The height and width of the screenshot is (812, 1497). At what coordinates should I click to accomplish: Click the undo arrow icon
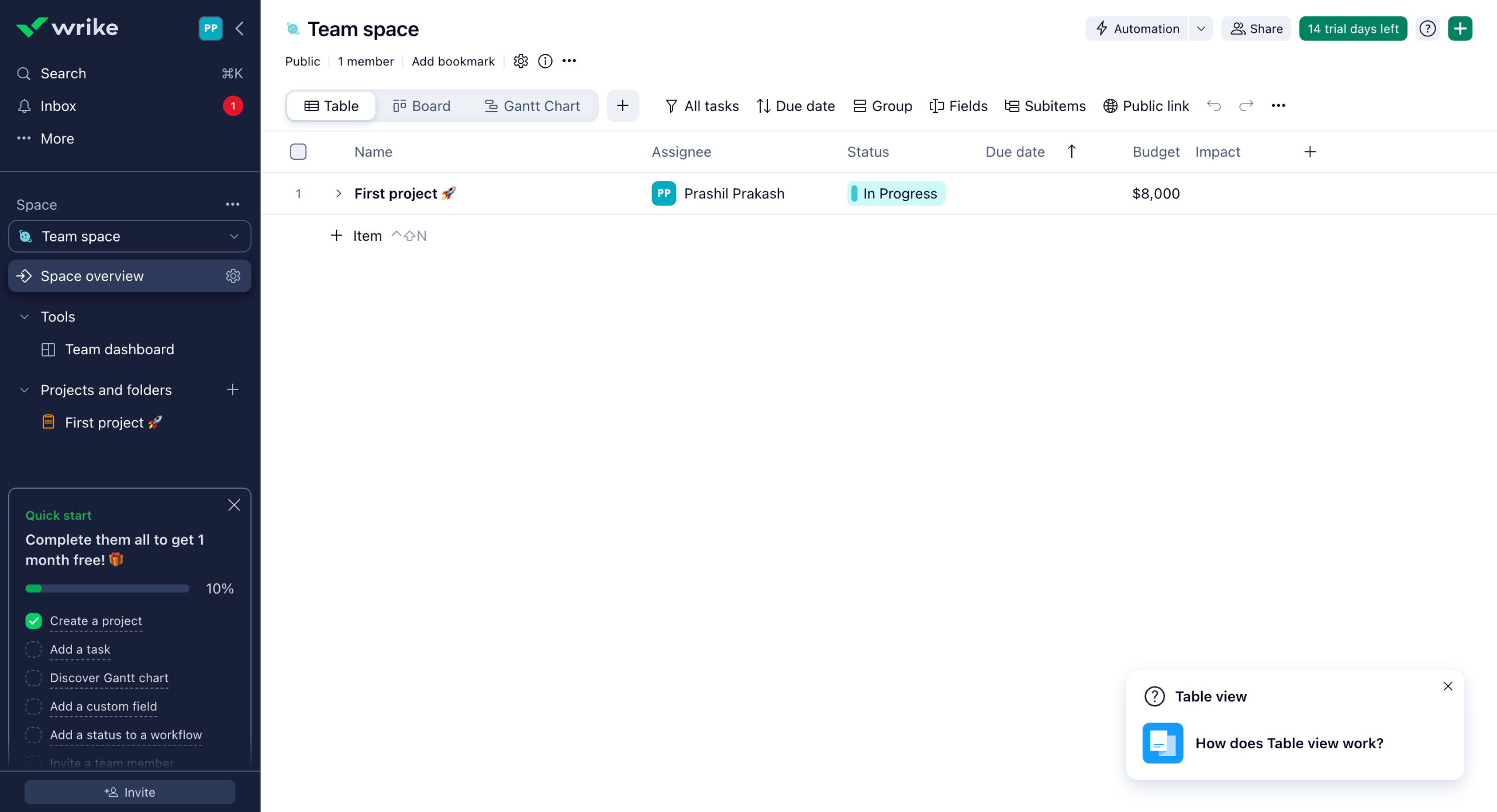(1213, 106)
